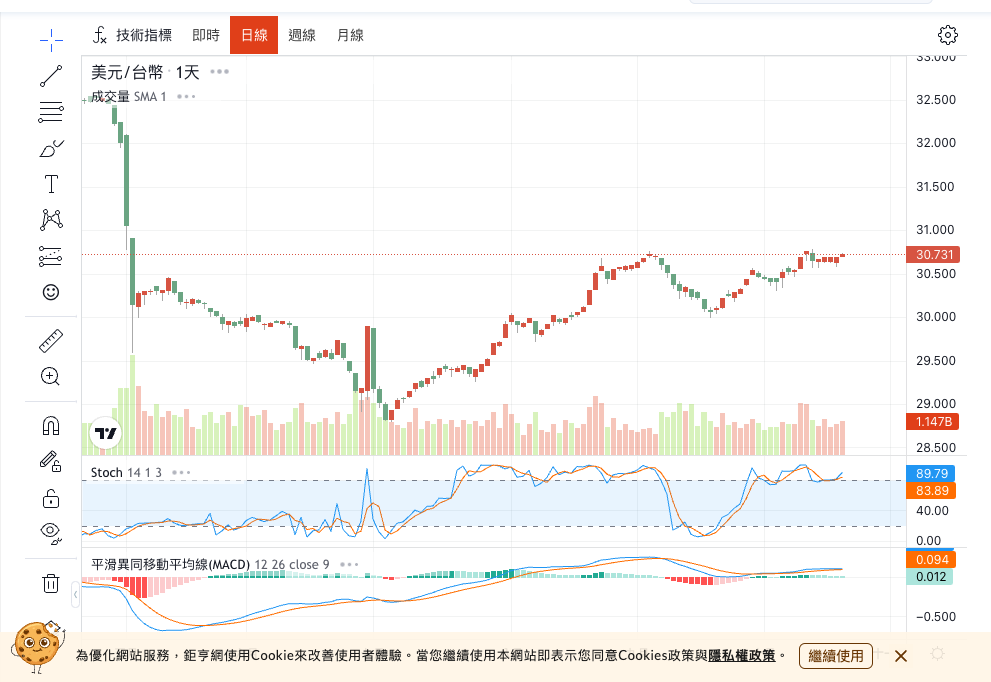The height and width of the screenshot is (682, 991).
Task: Switch to the 月線 monthly tab
Action: pos(350,35)
